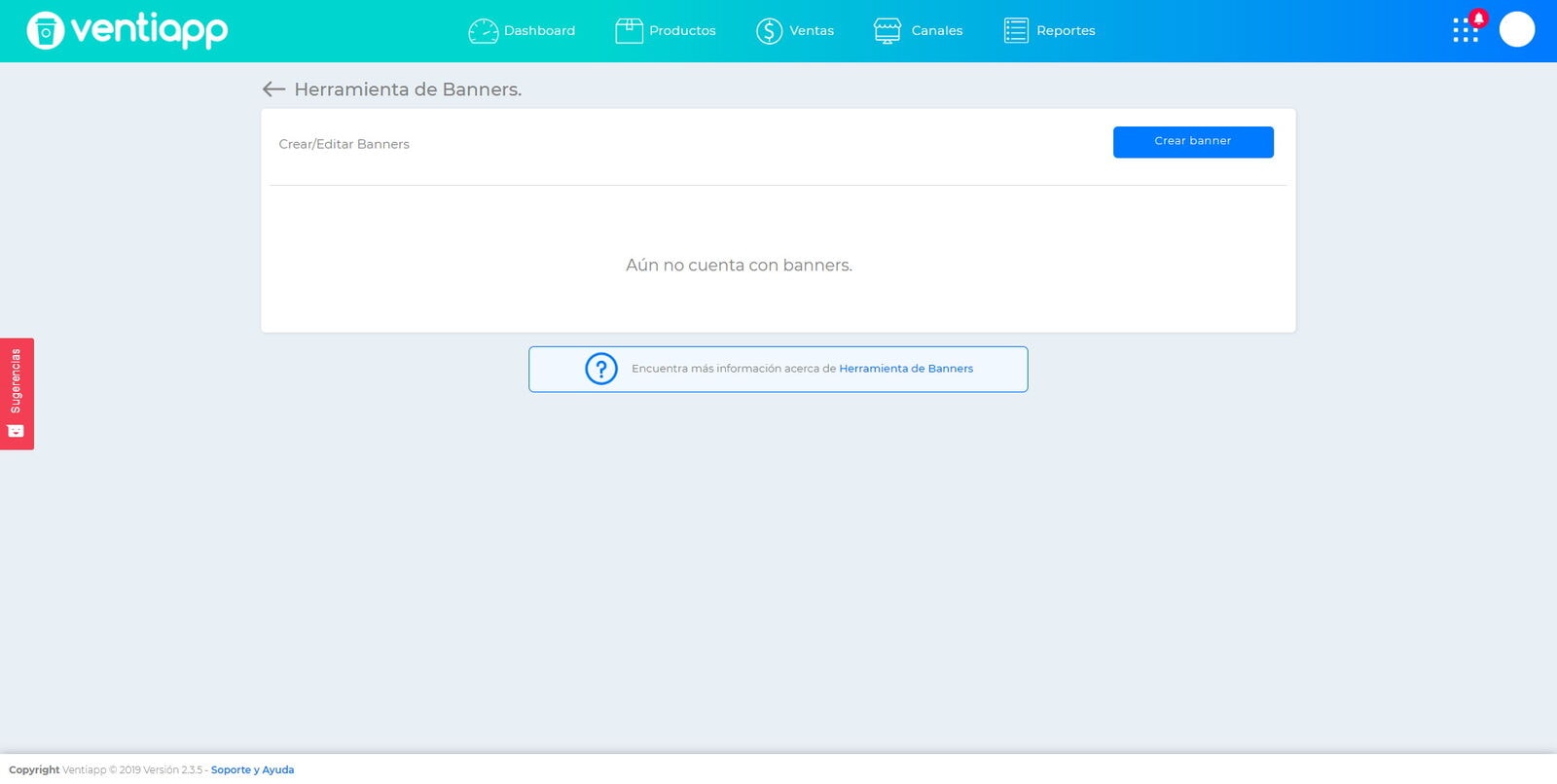The height and width of the screenshot is (784, 1557).
Task: Click the Ventas dollar icon
Action: (769, 31)
